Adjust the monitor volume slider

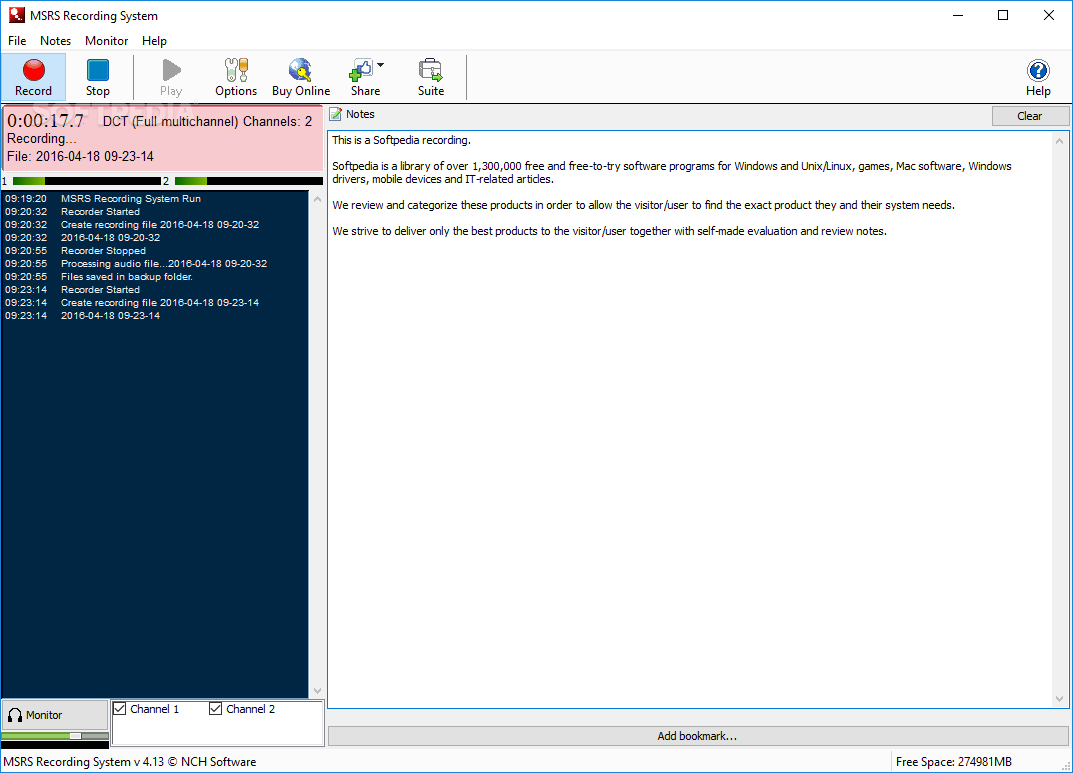pos(76,736)
